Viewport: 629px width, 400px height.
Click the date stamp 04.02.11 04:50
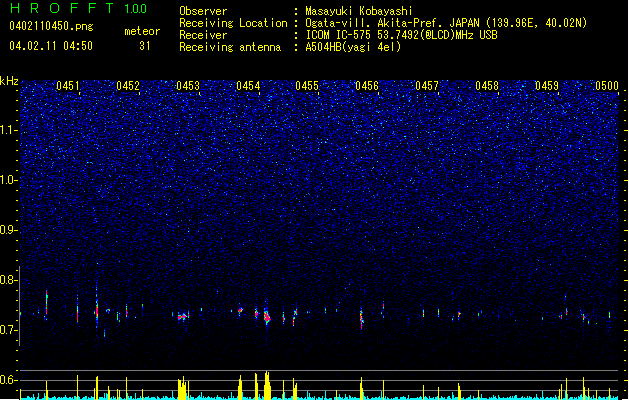51,46
